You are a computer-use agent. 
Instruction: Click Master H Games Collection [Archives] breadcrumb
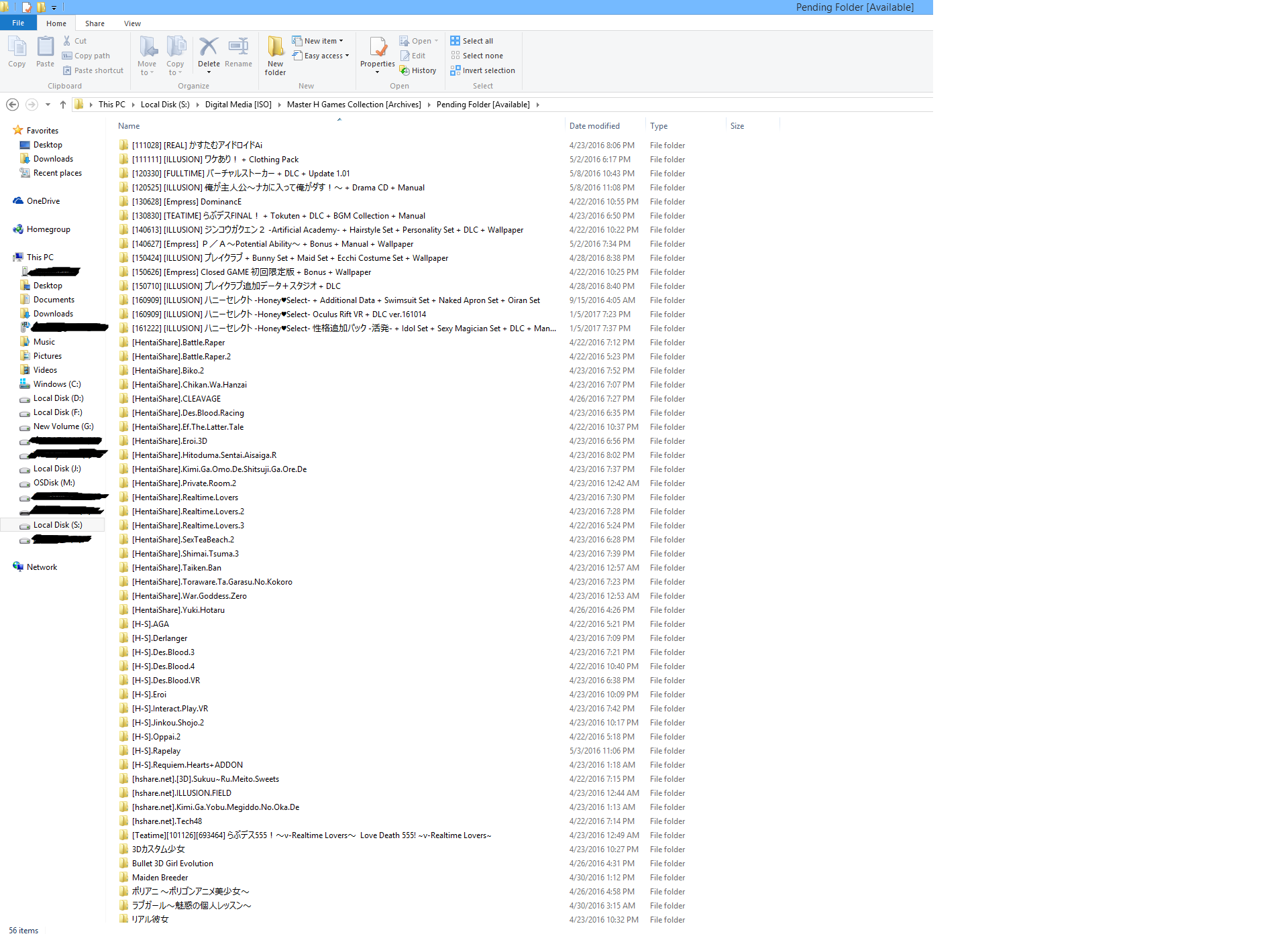point(354,105)
